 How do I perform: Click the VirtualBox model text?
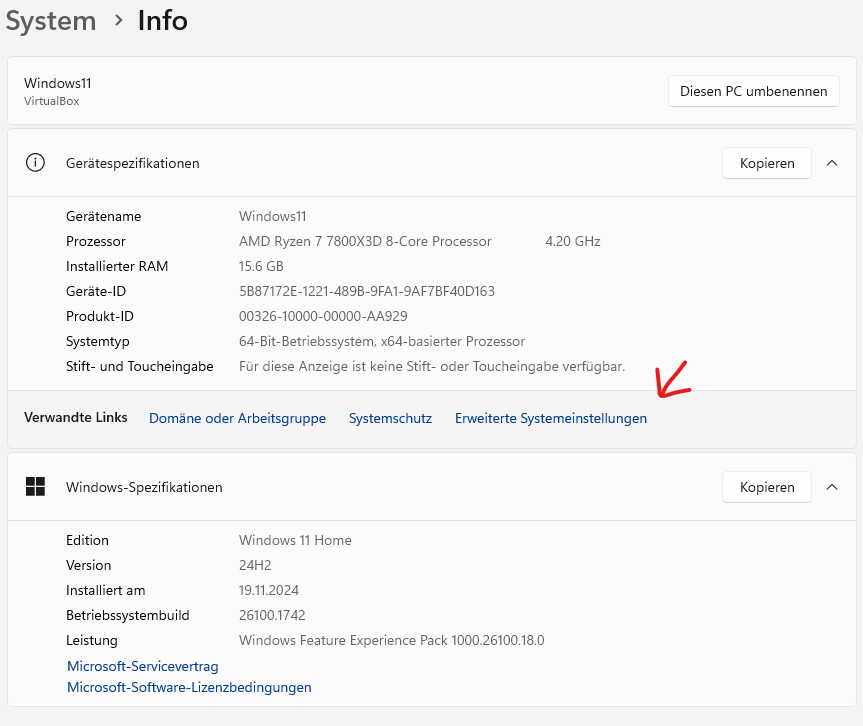click(52, 101)
